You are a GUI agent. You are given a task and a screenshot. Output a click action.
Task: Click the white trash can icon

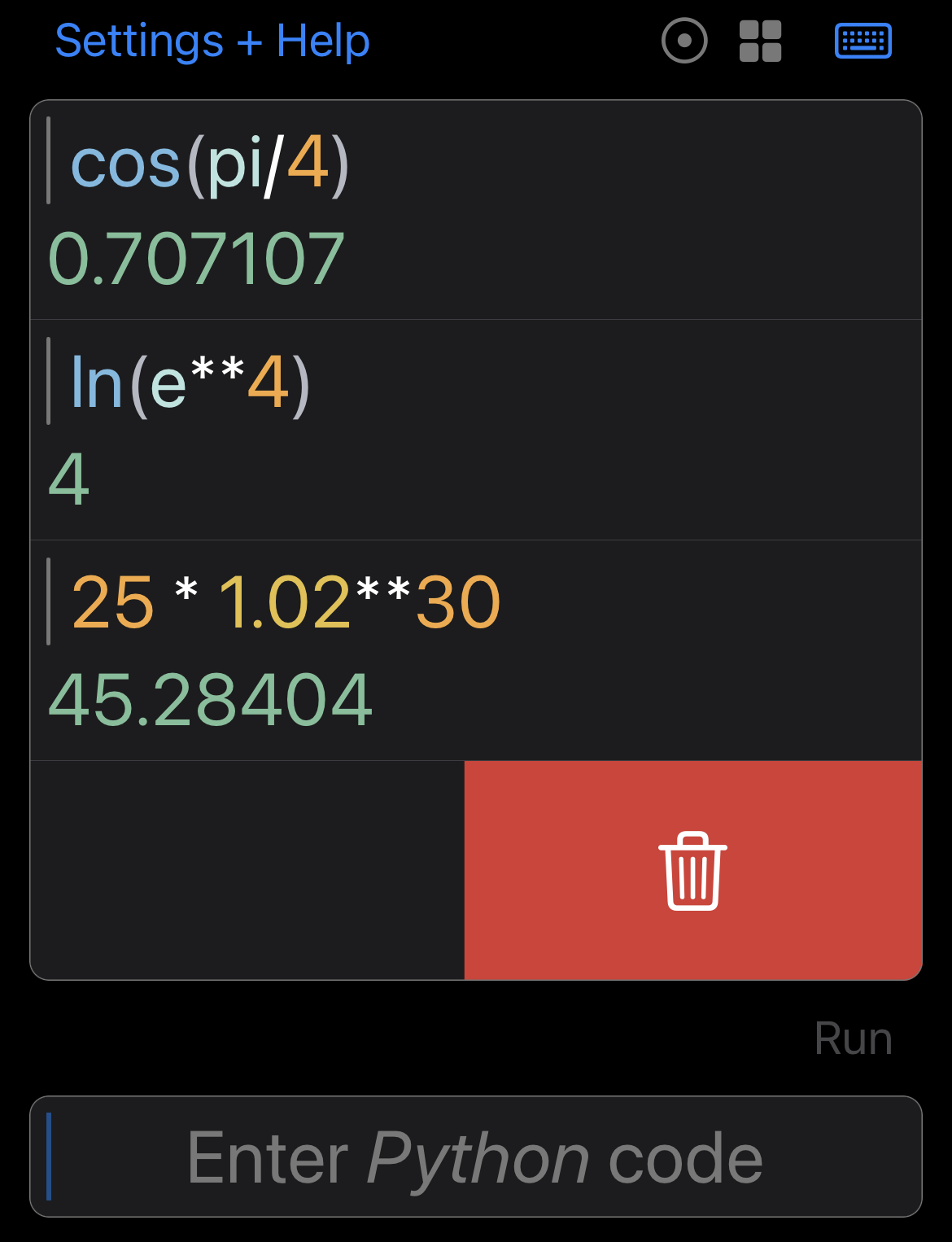click(692, 871)
